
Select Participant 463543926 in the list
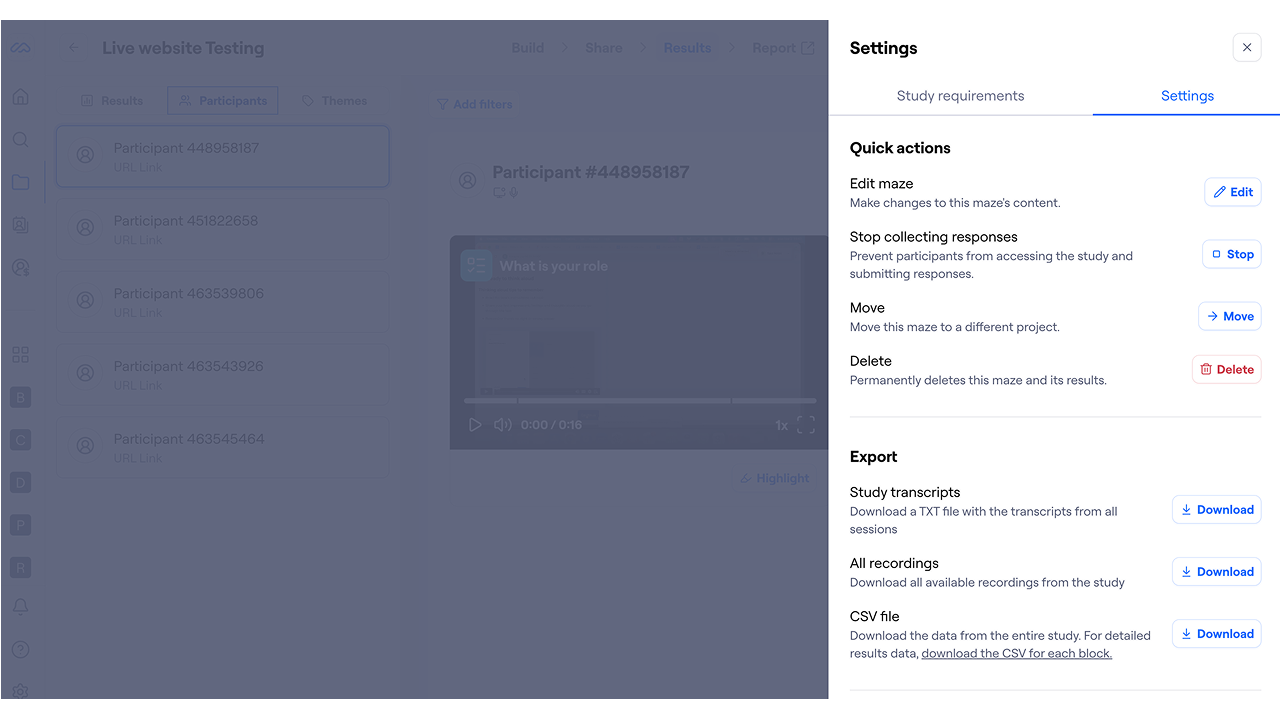pos(222,375)
